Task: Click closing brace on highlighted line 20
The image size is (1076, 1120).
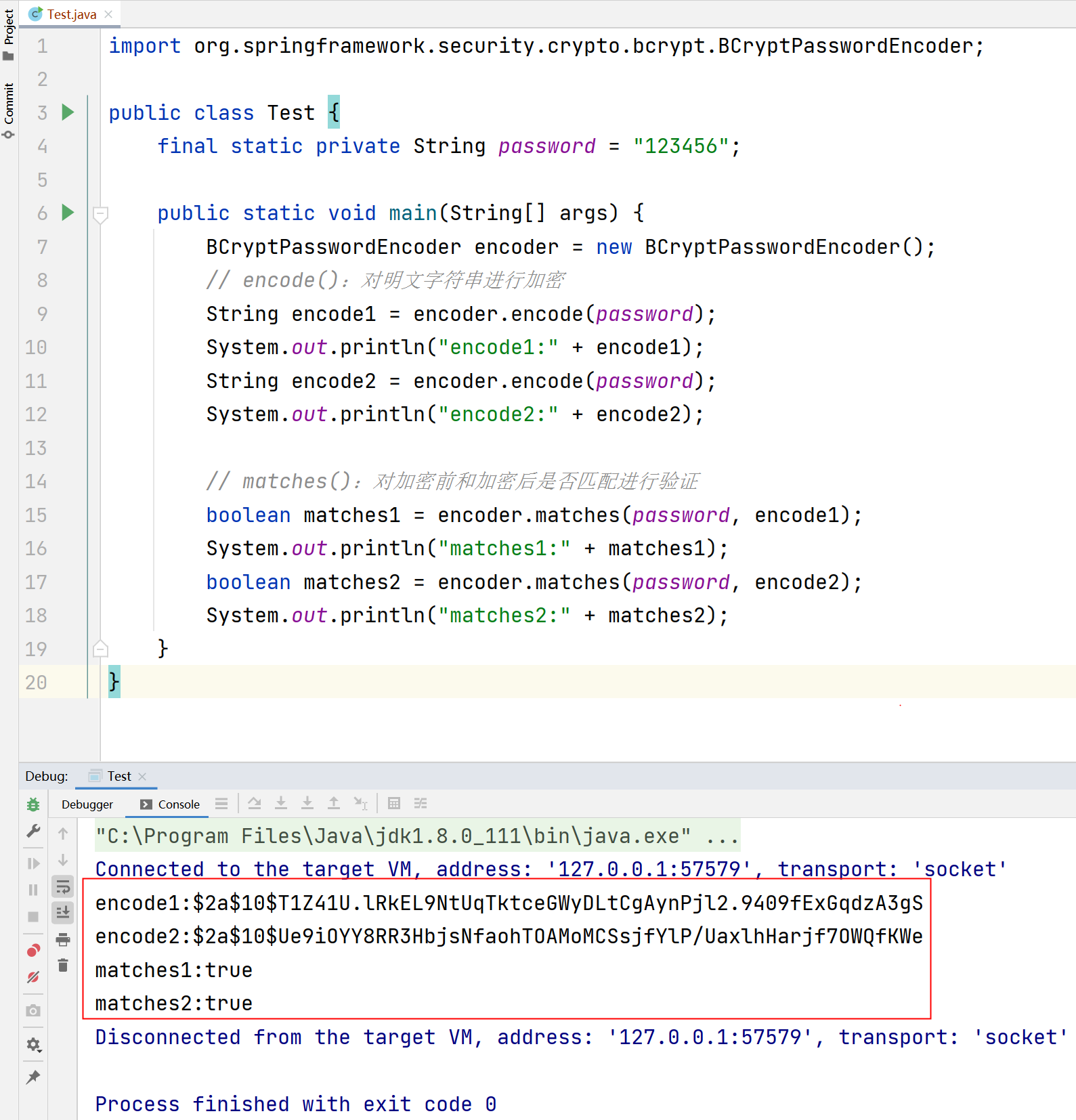Action: [114, 681]
